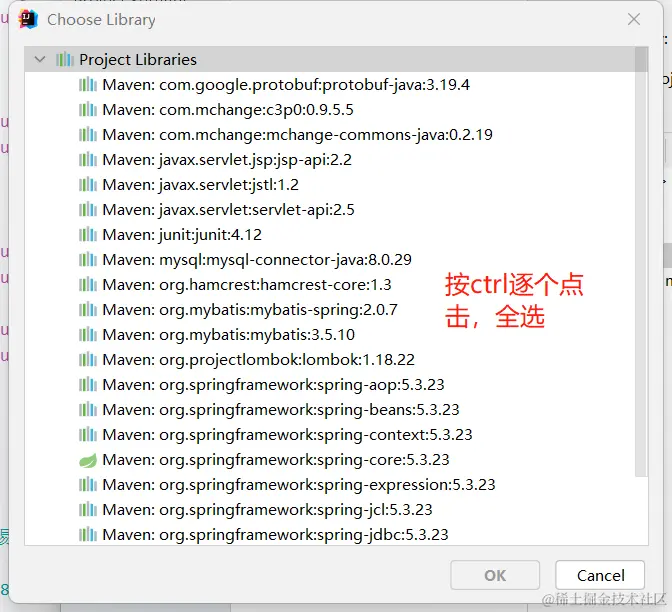Click library icon beside spring-jdbc:5.3.23

pos(88,534)
